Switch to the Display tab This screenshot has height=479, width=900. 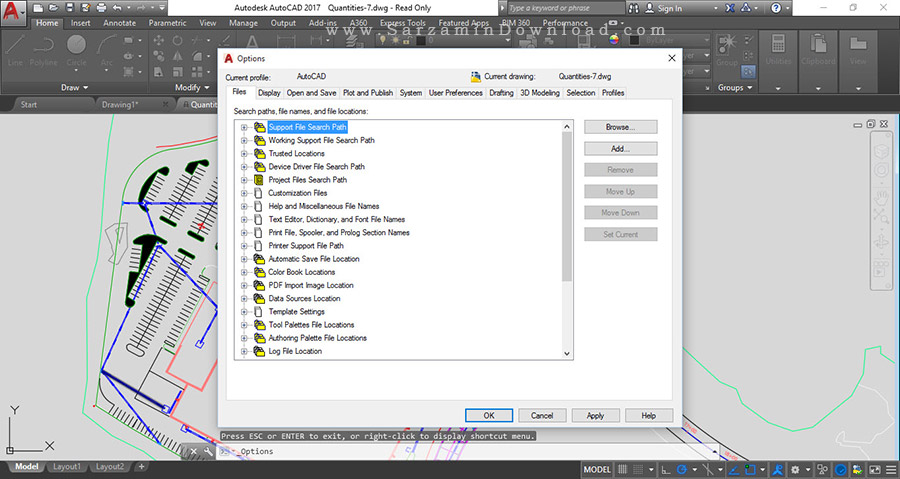[x=269, y=93]
